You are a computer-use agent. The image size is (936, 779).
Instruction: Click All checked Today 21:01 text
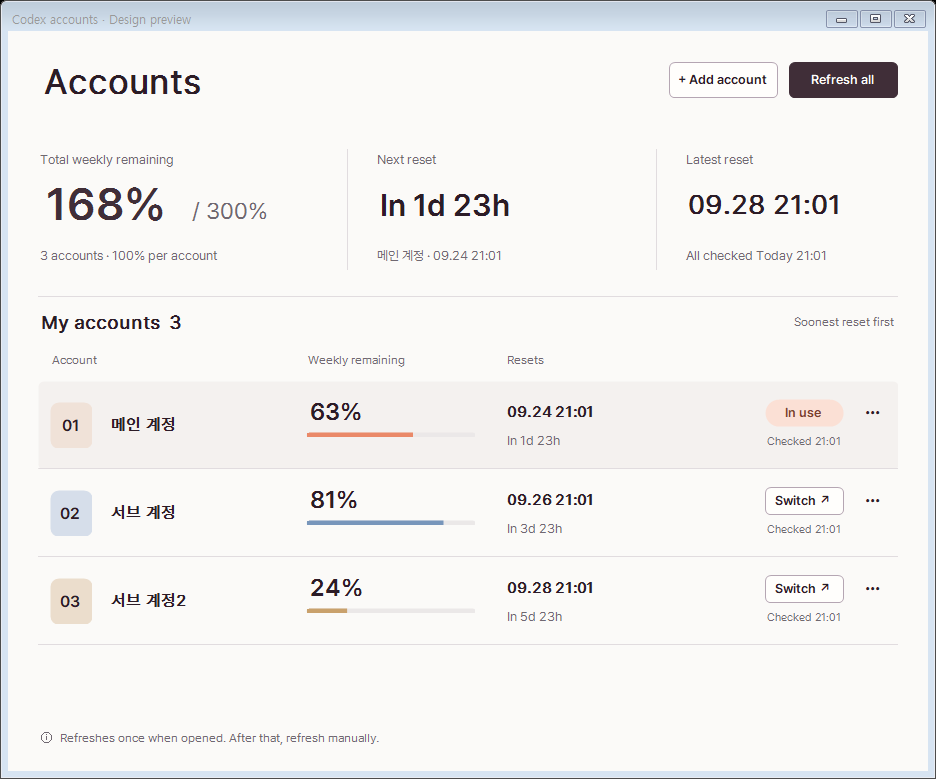[756, 255]
